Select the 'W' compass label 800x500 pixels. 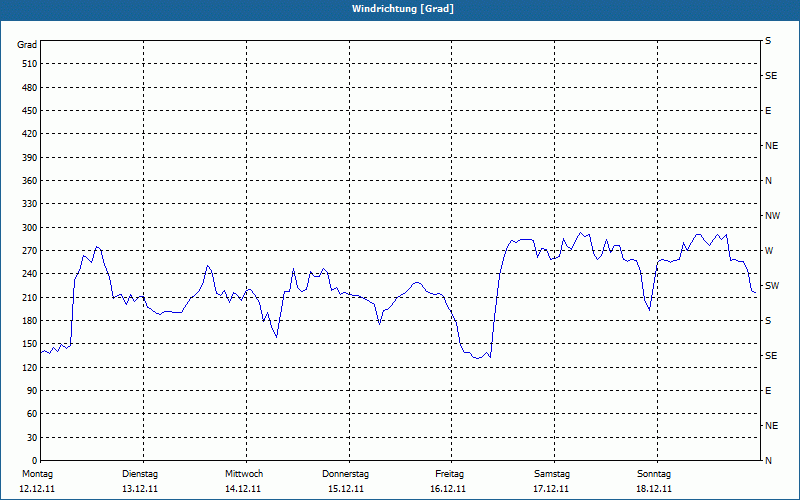[769, 251]
